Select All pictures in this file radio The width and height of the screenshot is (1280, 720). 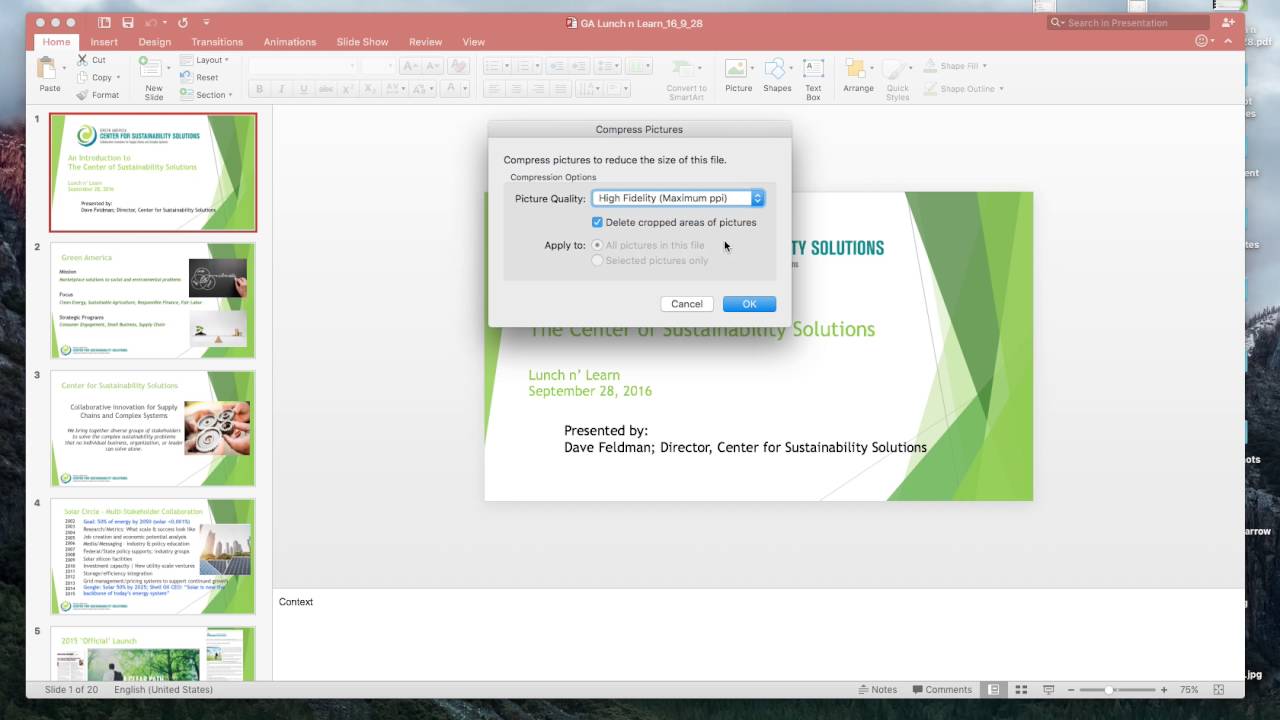[597, 245]
